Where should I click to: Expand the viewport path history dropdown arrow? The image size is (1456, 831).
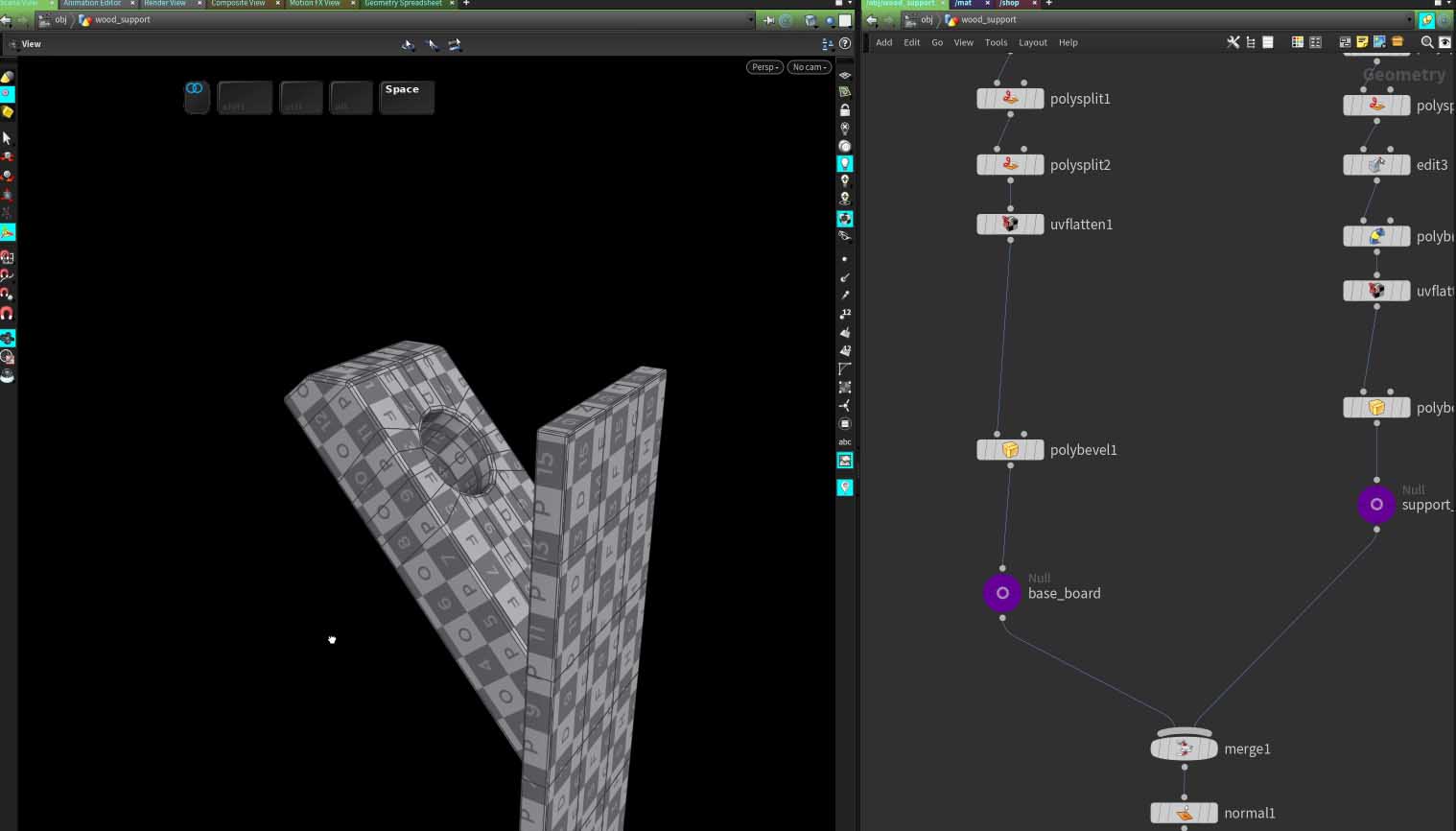pyautogui.click(x=750, y=20)
